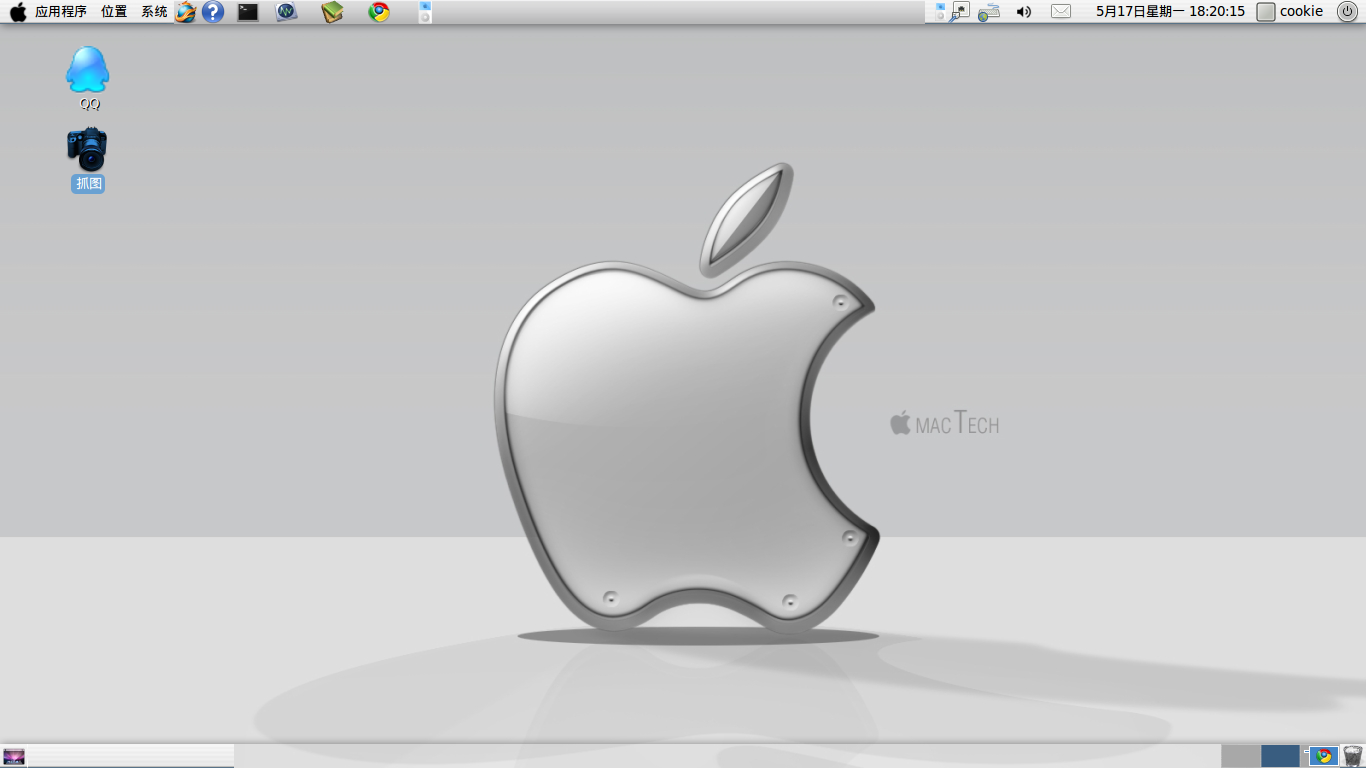Open the help question mark launcher
Image resolution: width=1366 pixels, height=768 pixels.
tap(213, 12)
